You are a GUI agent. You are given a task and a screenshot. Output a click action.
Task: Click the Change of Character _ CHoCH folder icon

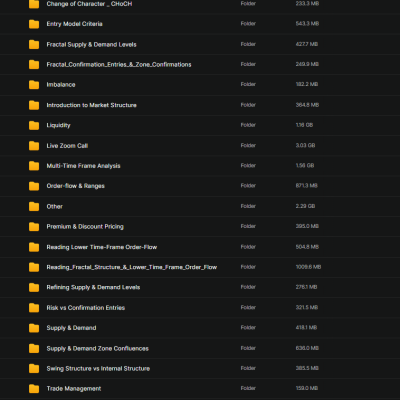tap(34, 4)
